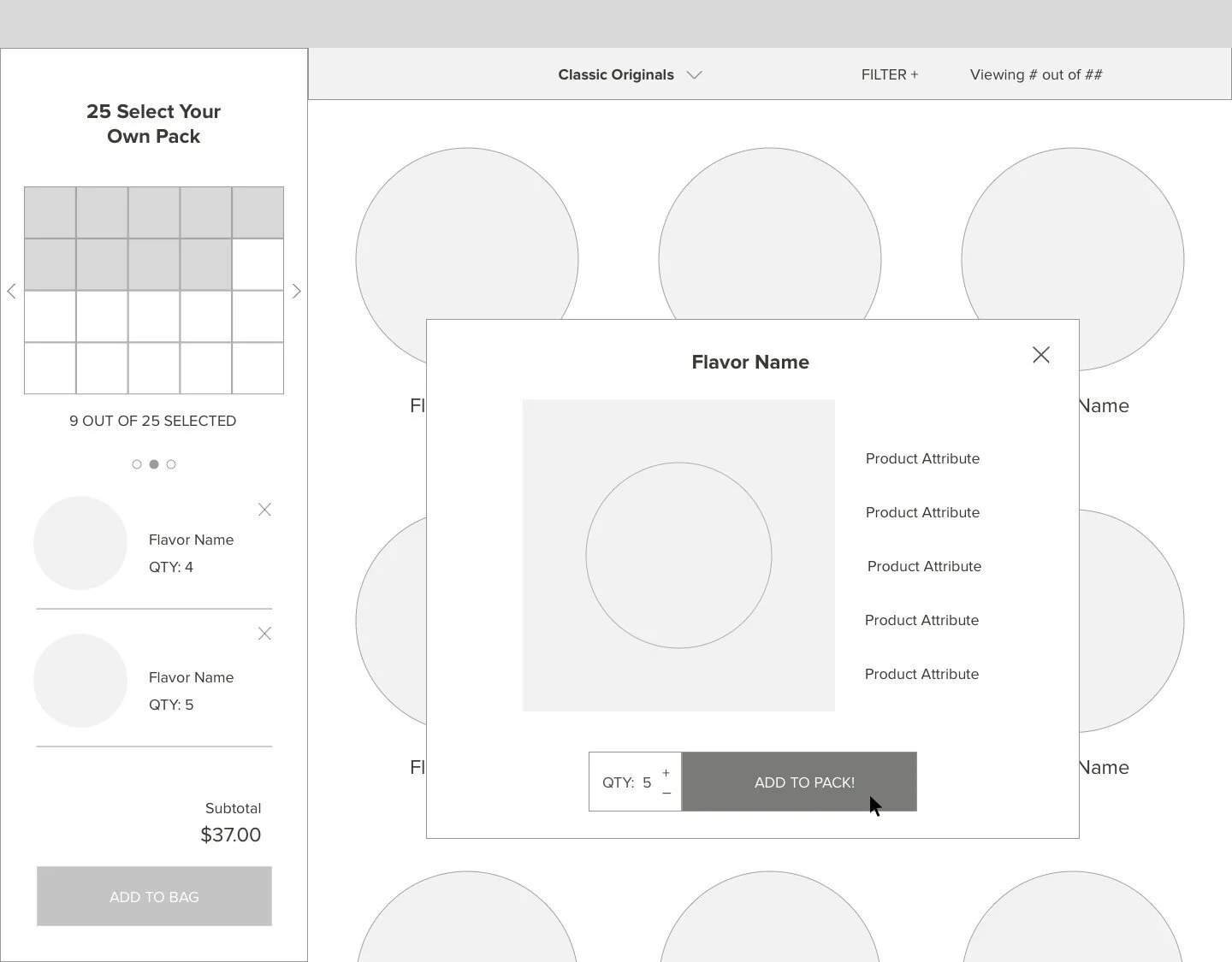The image size is (1232, 962).
Task: Click the QTY: 4 text in sidebar
Action: click(171, 567)
